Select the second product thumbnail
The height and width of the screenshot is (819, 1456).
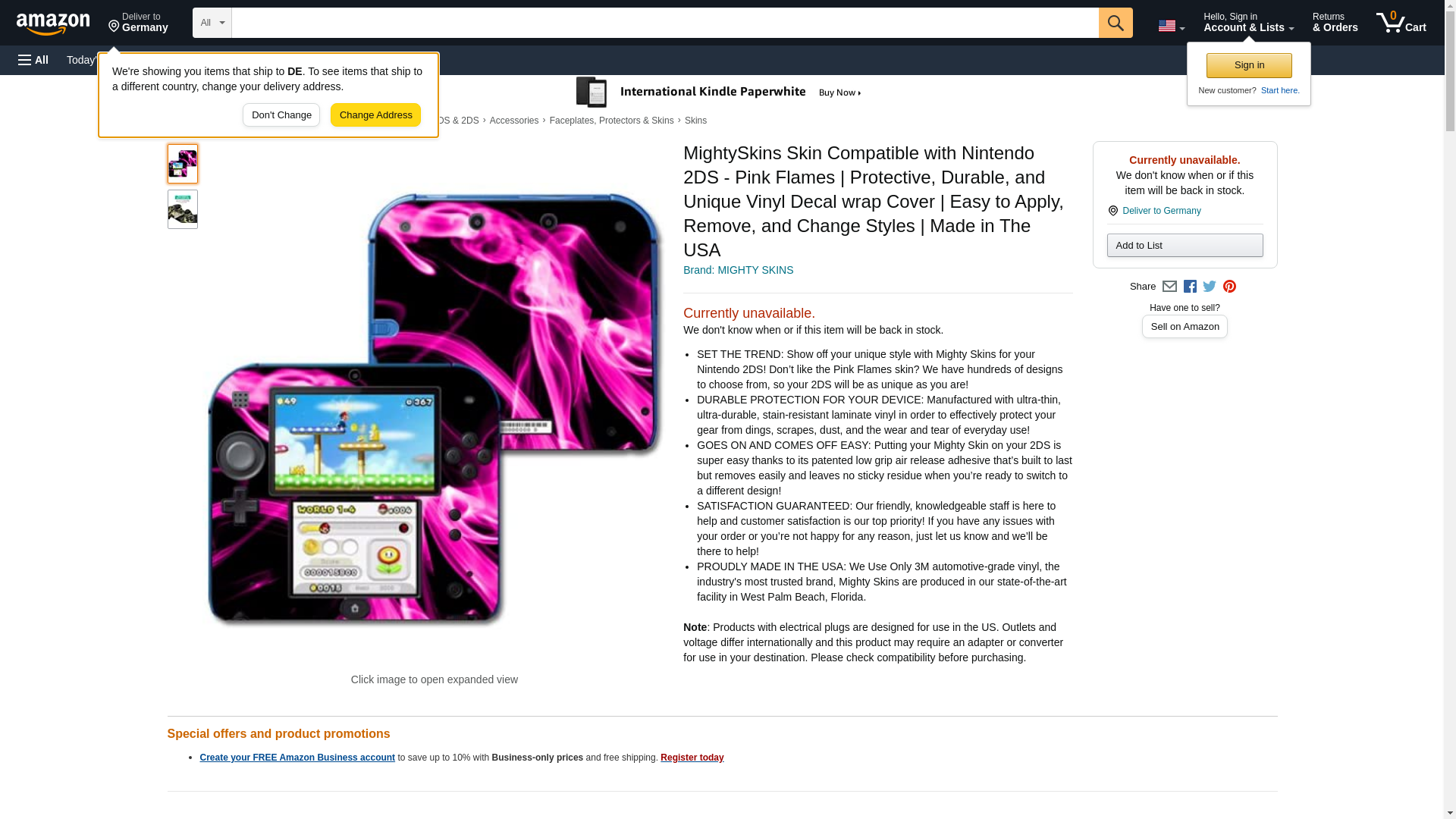click(183, 209)
